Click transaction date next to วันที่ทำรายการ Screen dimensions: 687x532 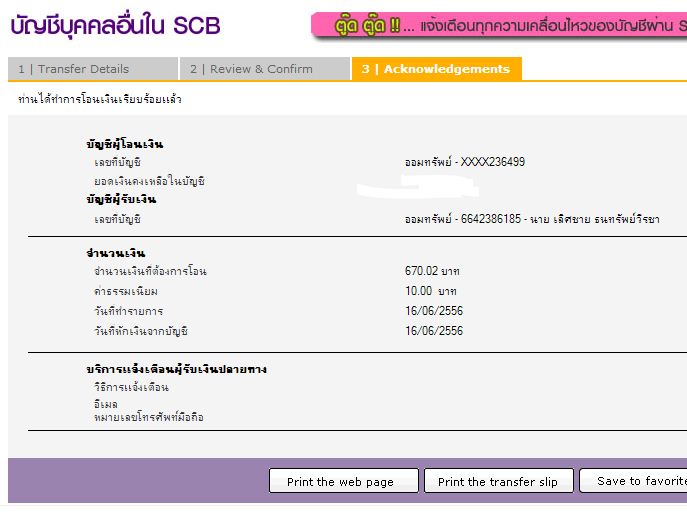pyautogui.click(x=434, y=311)
